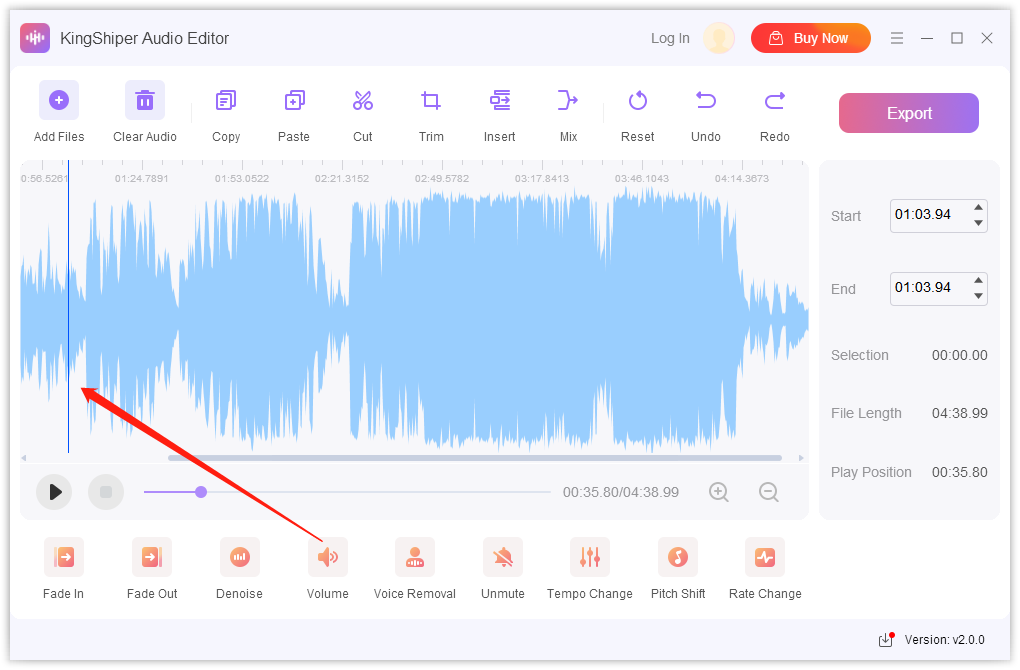Image resolution: width=1020 pixels, height=670 pixels.
Task: Click the timeline at marker 04:14.3673
Action: coord(742,178)
